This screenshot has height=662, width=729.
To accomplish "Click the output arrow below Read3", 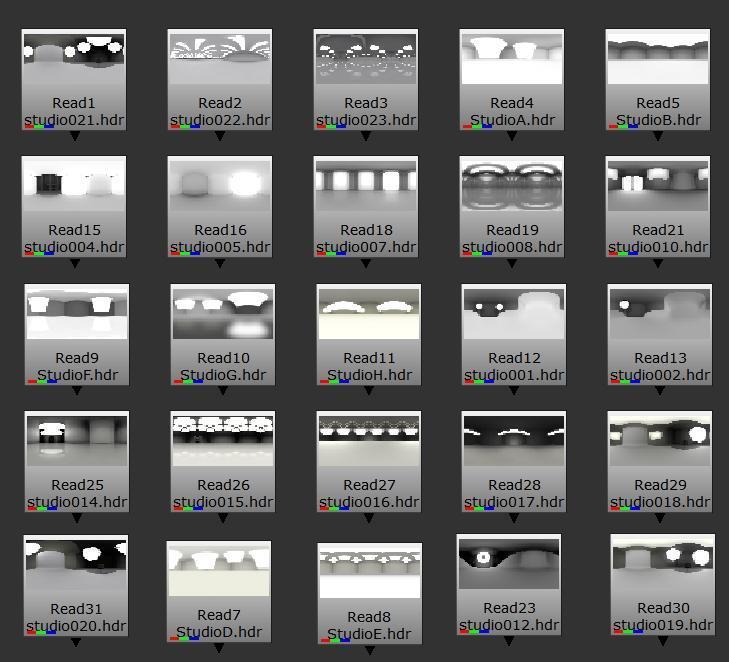I will coord(366,136).
